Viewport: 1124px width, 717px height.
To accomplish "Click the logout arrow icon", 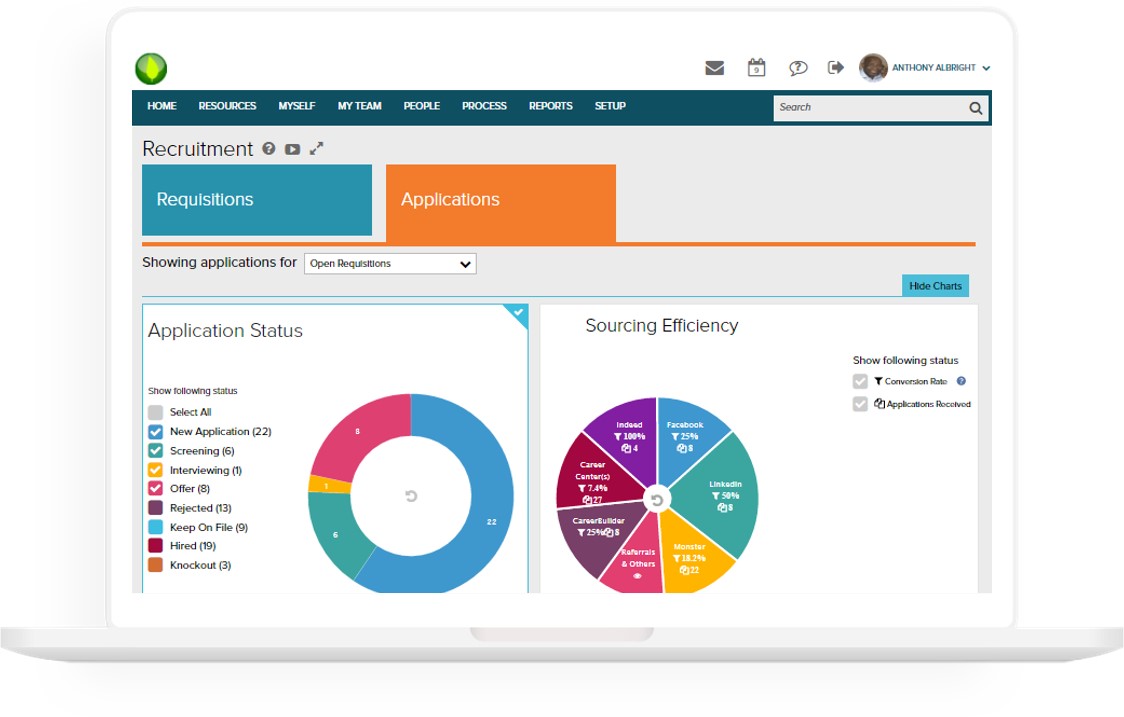I will tap(836, 68).
